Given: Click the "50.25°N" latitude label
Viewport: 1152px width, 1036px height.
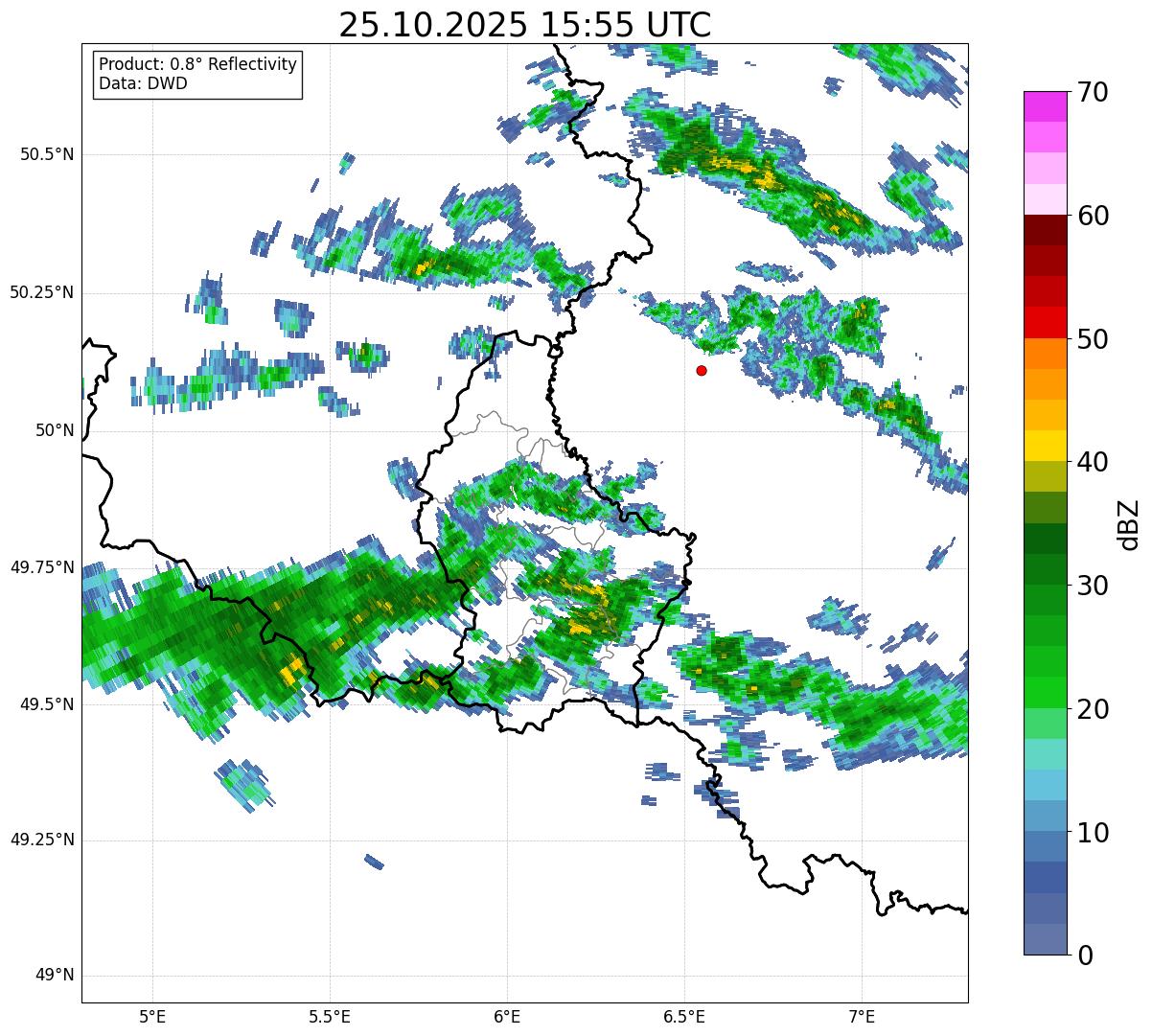Looking at the screenshot, I should click(42, 292).
